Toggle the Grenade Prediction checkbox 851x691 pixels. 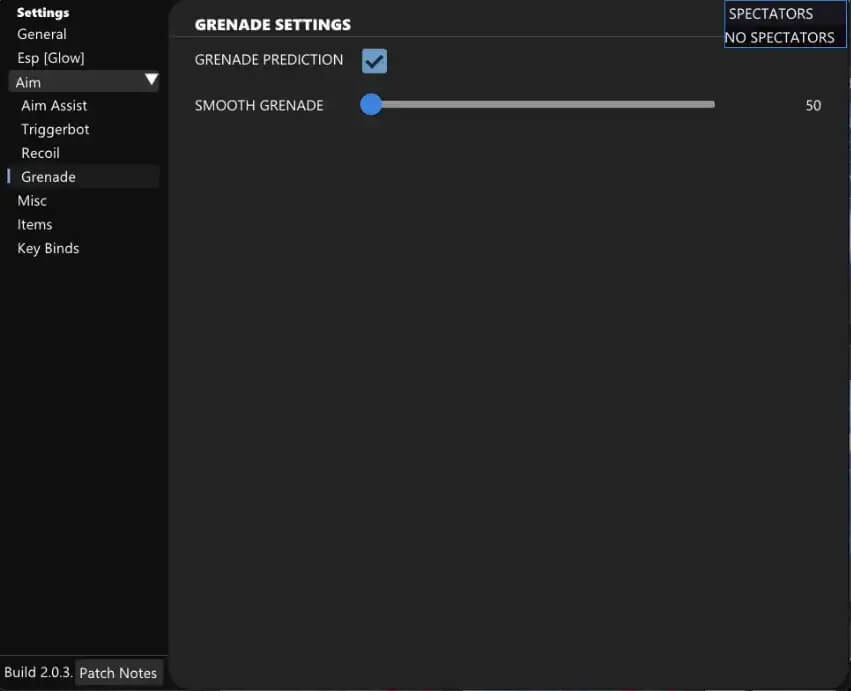(x=374, y=61)
